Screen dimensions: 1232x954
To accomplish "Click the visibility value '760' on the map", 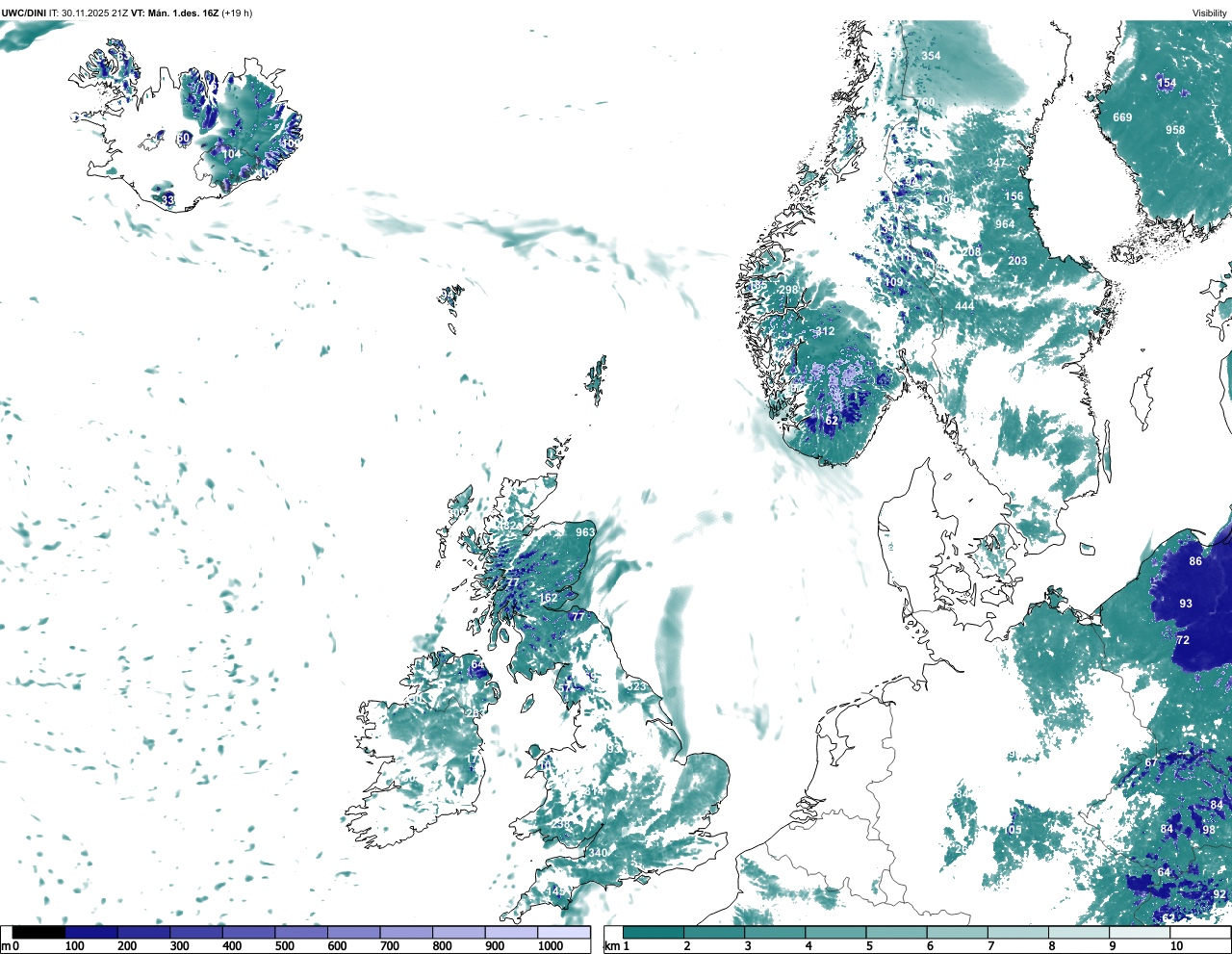I will [925, 102].
